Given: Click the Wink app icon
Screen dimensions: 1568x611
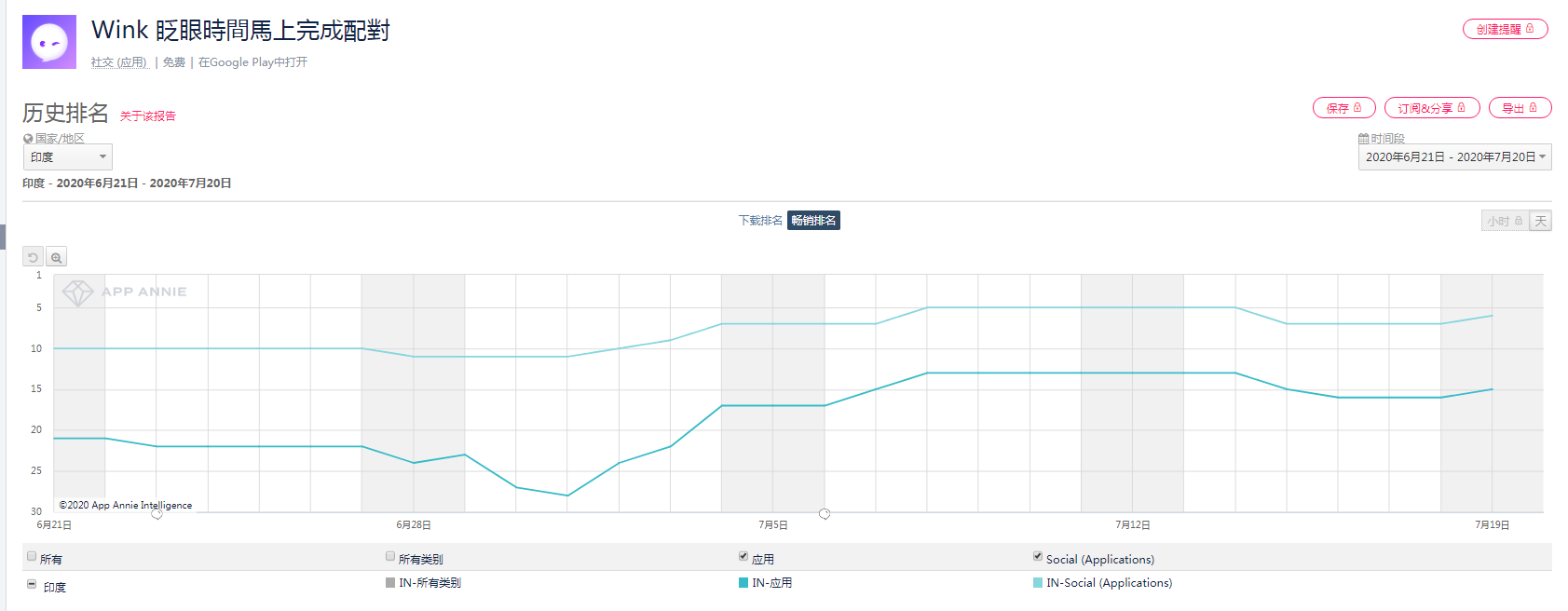Looking at the screenshot, I should 49,42.
